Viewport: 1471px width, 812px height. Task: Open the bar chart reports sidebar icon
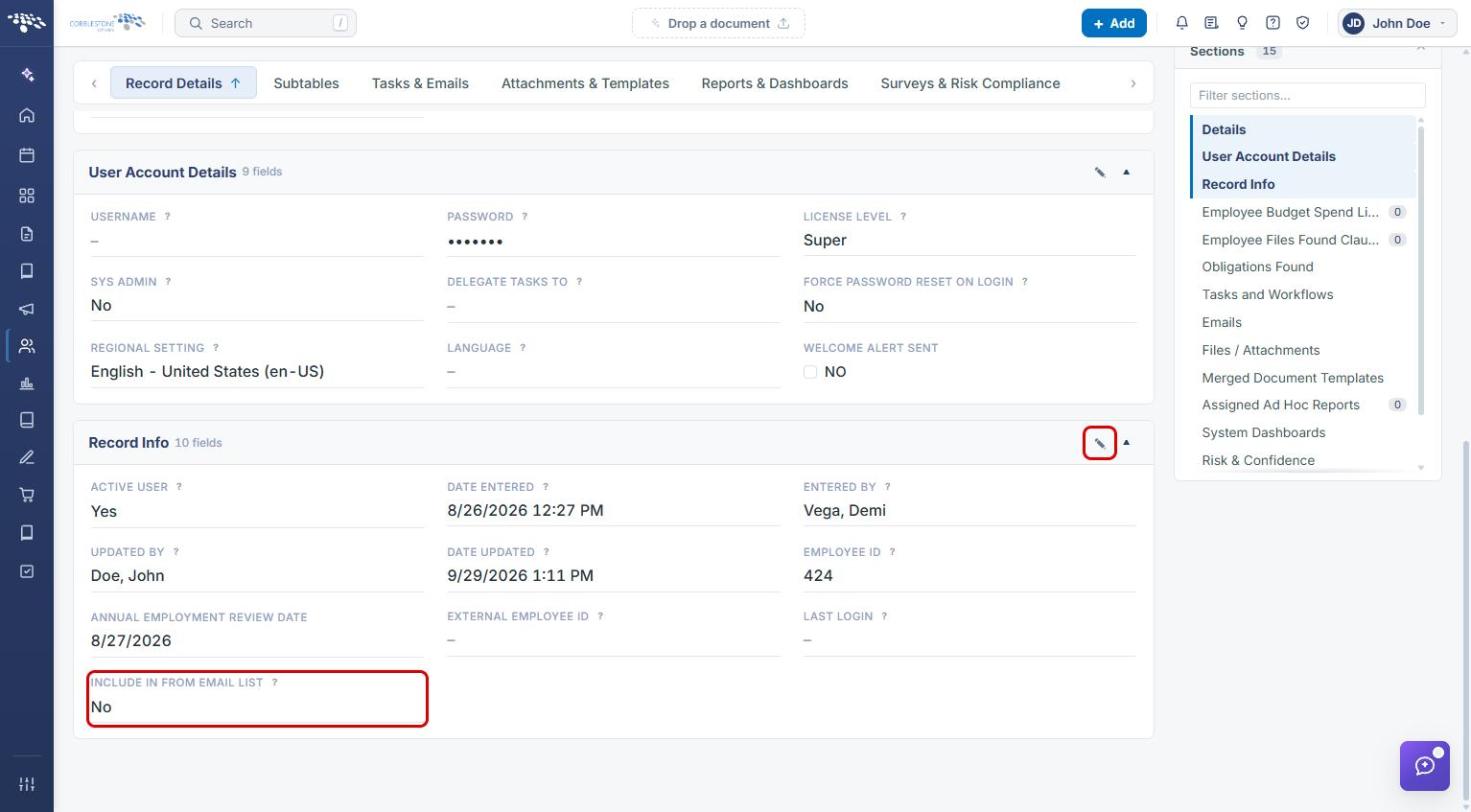tap(27, 383)
